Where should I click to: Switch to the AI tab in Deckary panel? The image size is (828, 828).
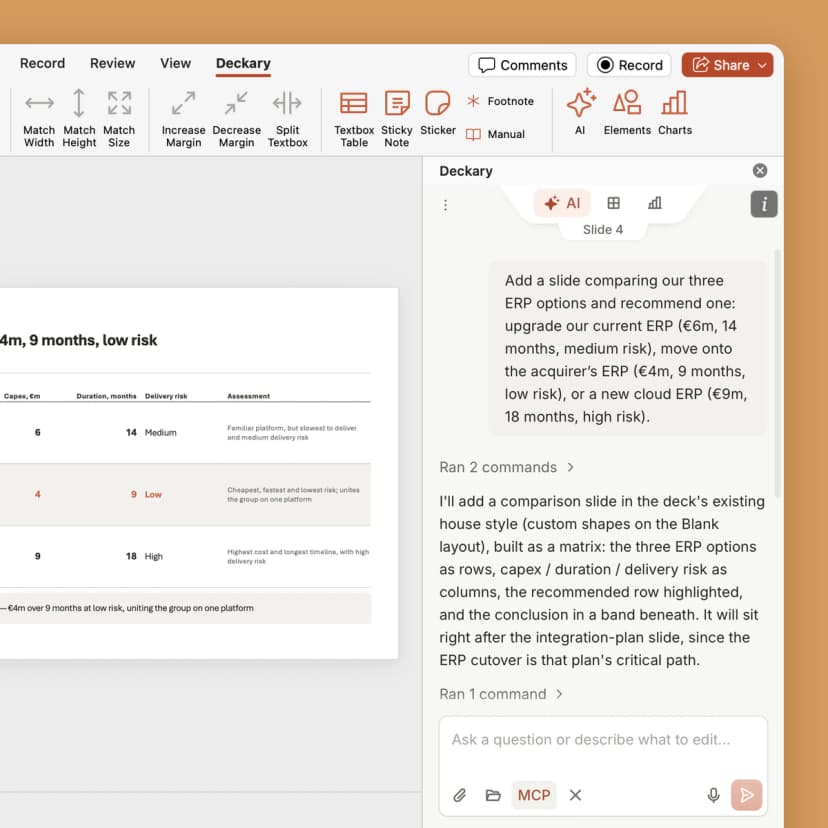[x=562, y=203]
